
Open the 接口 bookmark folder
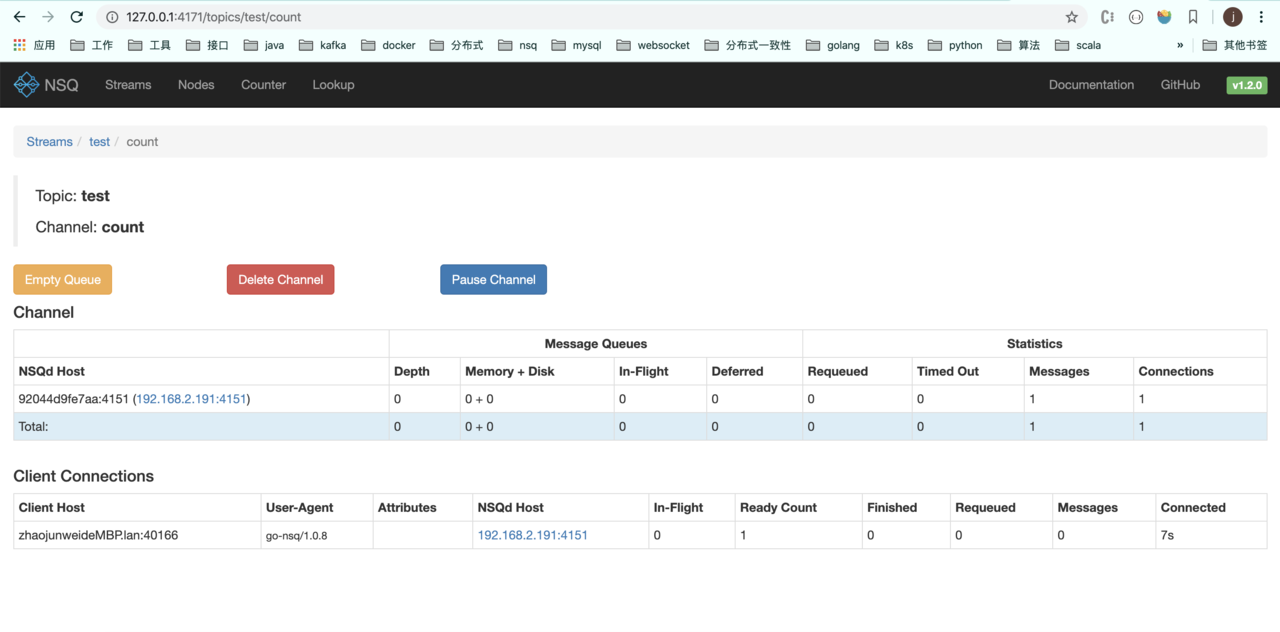tap(207, 45)
